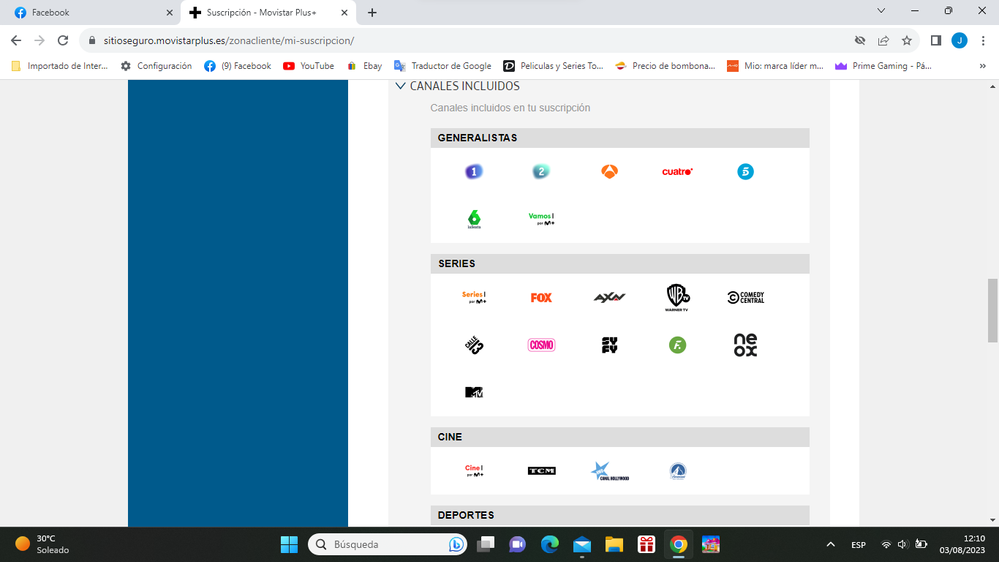Click the La 2 channel logo
This screenshot has height=562, width=999.
pos(541,171)
